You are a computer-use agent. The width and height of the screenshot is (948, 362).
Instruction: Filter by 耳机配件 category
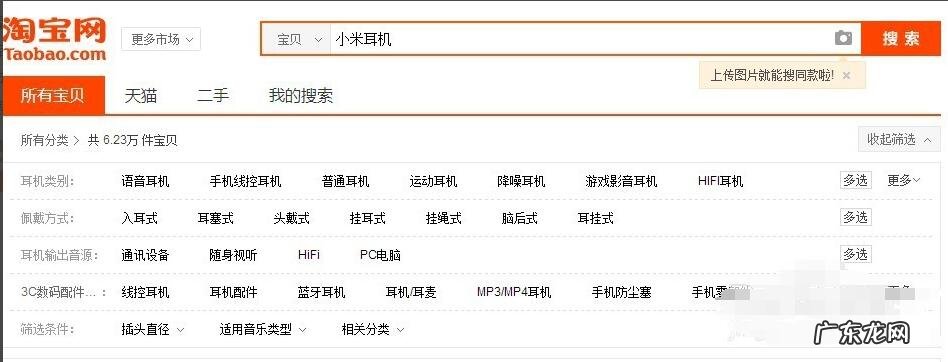233,293
